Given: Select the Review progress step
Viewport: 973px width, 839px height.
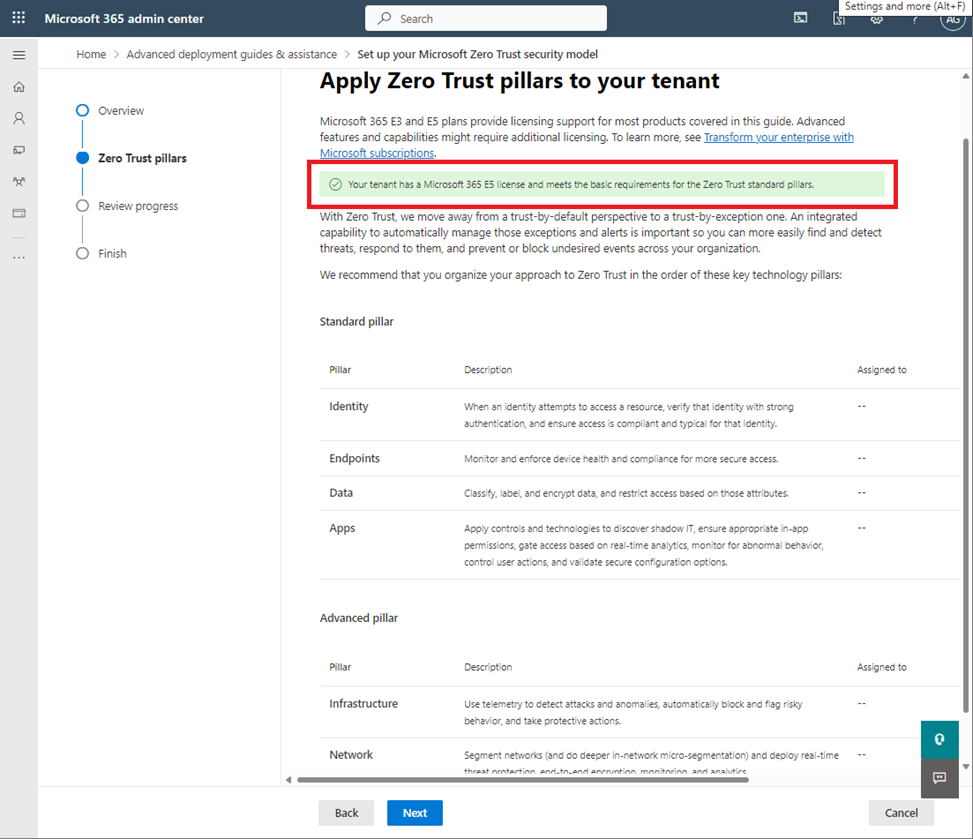Looking at the screenshot, I should (x=127, y=206).
